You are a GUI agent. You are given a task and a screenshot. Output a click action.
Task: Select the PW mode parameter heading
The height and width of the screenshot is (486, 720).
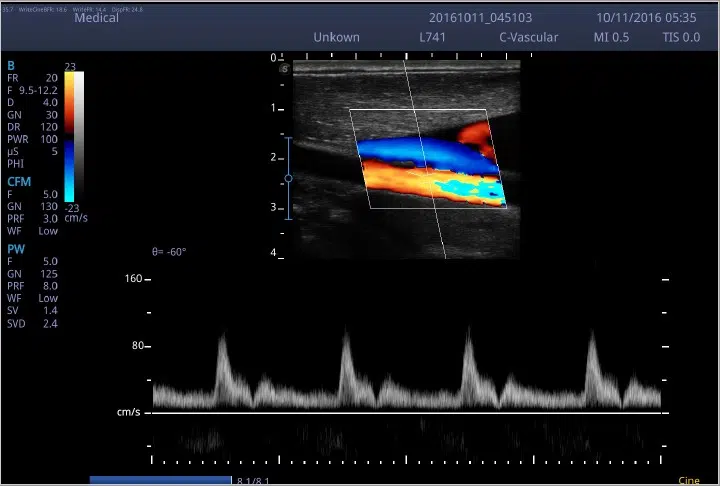15,247
